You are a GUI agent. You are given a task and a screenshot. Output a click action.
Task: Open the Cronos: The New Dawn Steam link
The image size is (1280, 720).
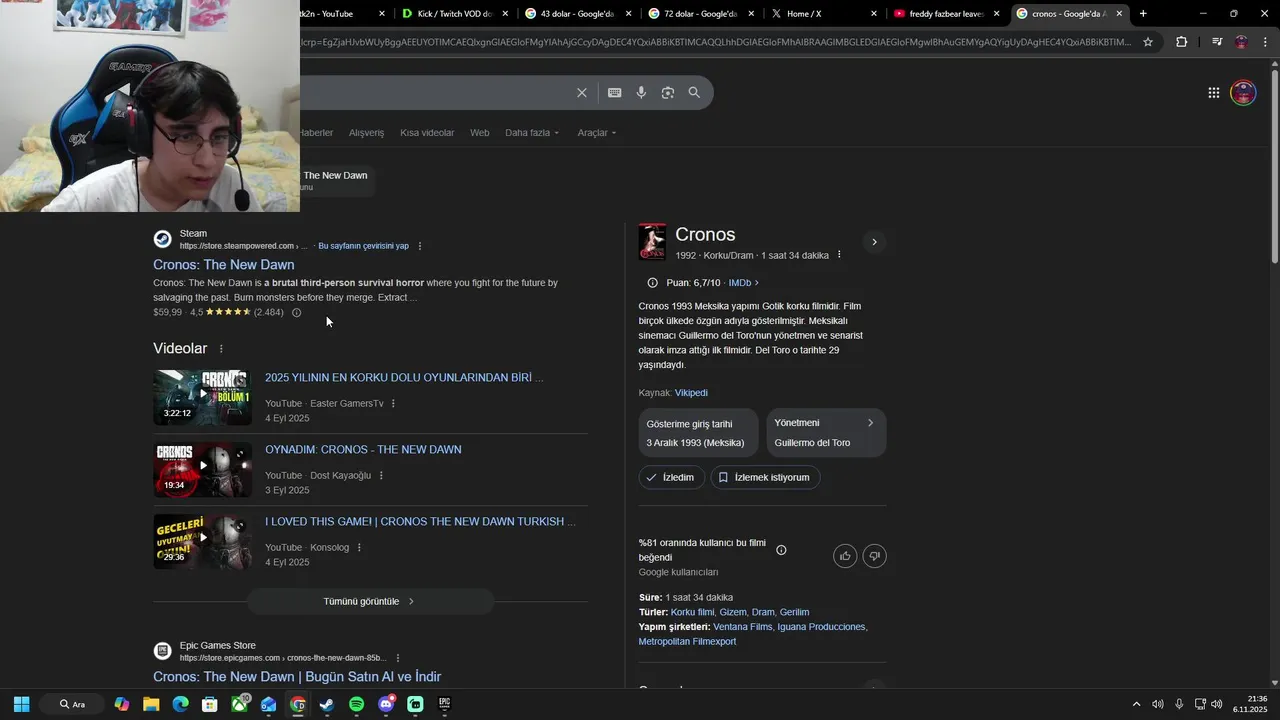click(224, 265)
